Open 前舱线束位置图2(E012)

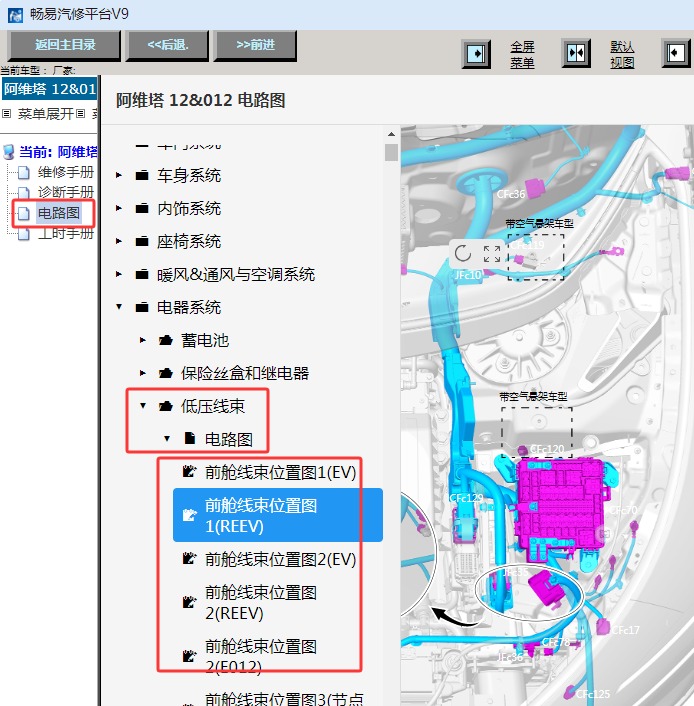pos(260,656)
